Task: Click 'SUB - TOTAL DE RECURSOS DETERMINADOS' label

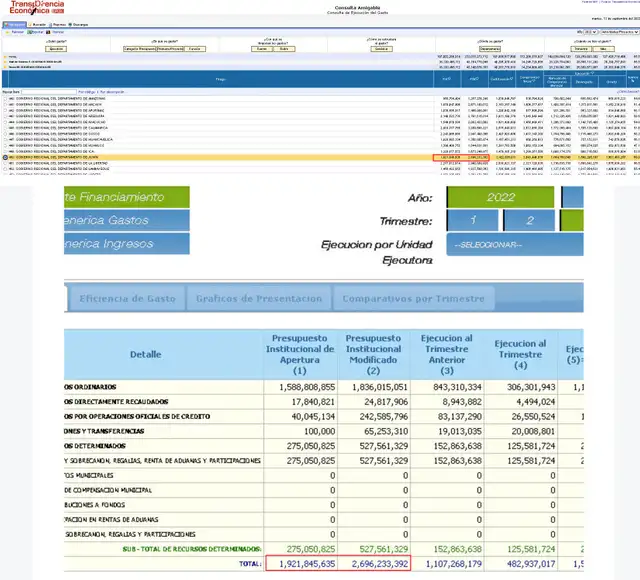Action: [x=192, y=549]
